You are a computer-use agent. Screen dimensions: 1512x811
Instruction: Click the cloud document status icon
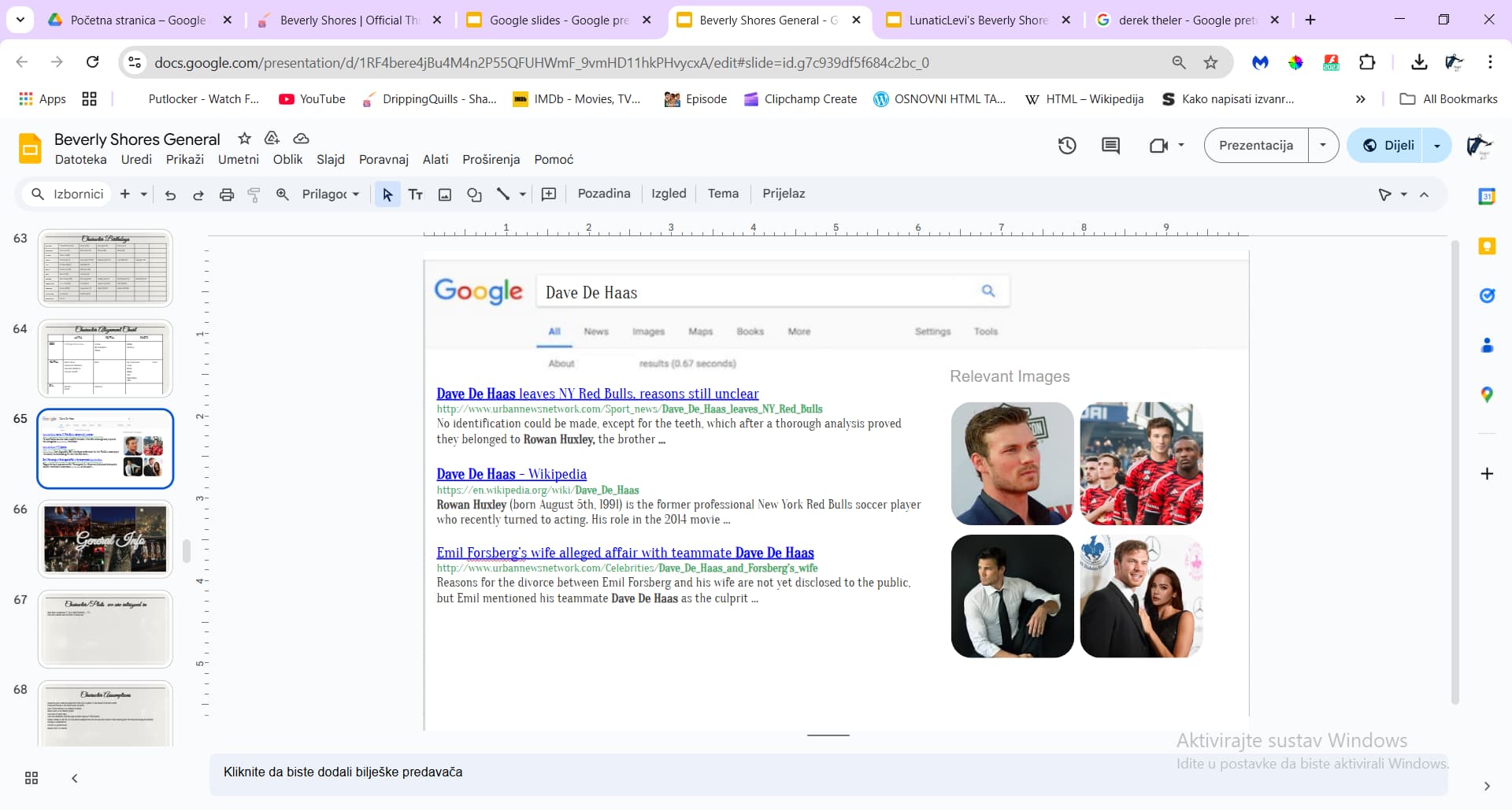(x=301, y=139)
